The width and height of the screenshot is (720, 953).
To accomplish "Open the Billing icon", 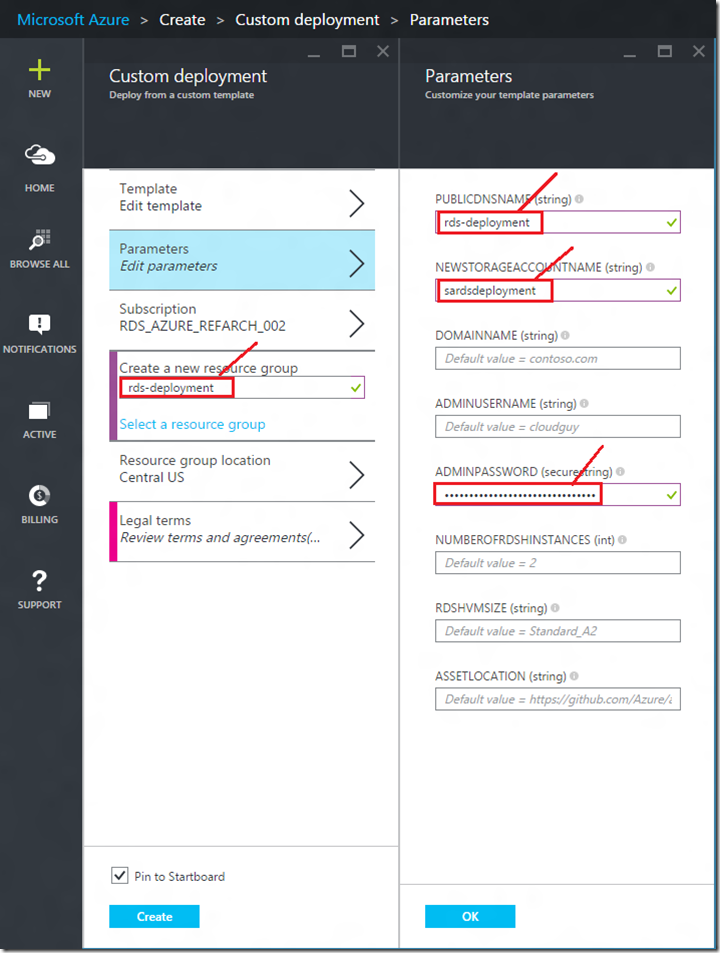I will pos(40,495).
